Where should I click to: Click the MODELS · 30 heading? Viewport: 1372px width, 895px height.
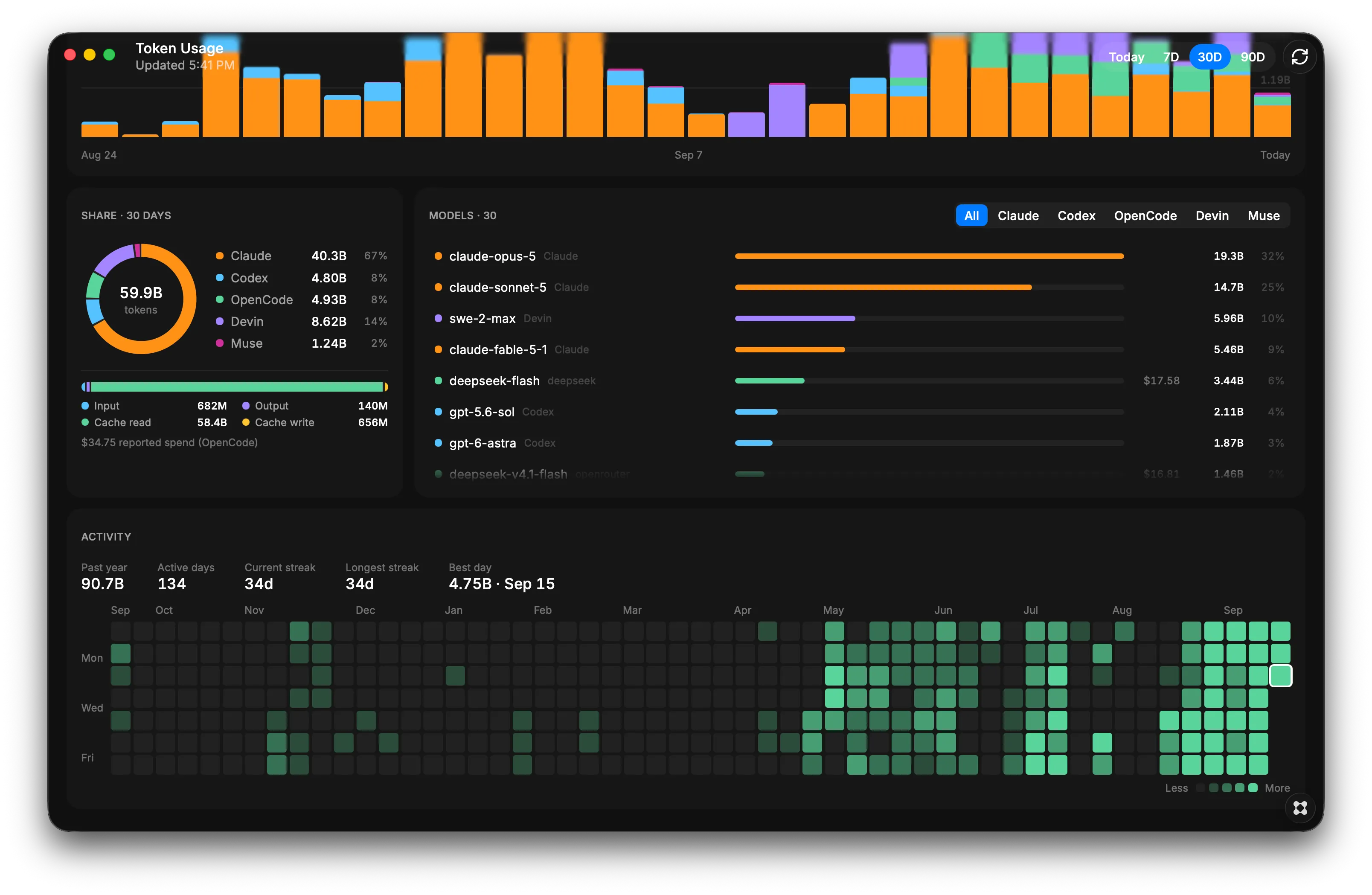coord(462,215)
